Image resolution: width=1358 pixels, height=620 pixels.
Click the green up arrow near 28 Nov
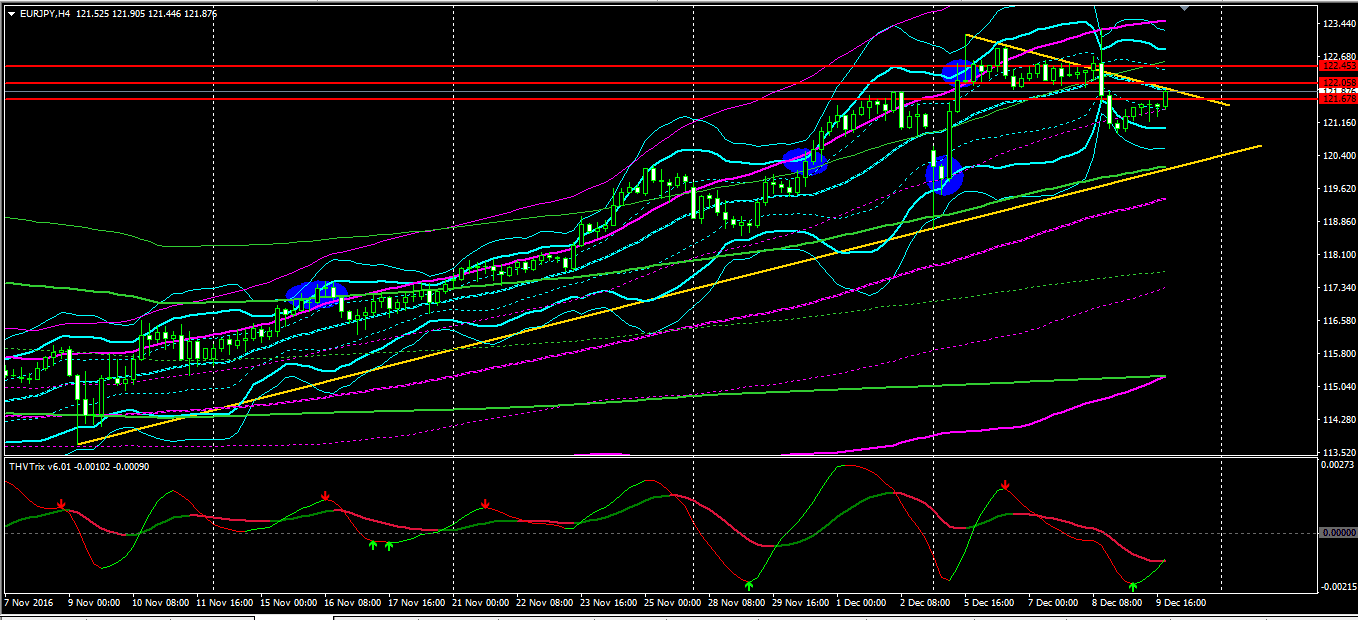pyautogui.click(x=749, y=583)
